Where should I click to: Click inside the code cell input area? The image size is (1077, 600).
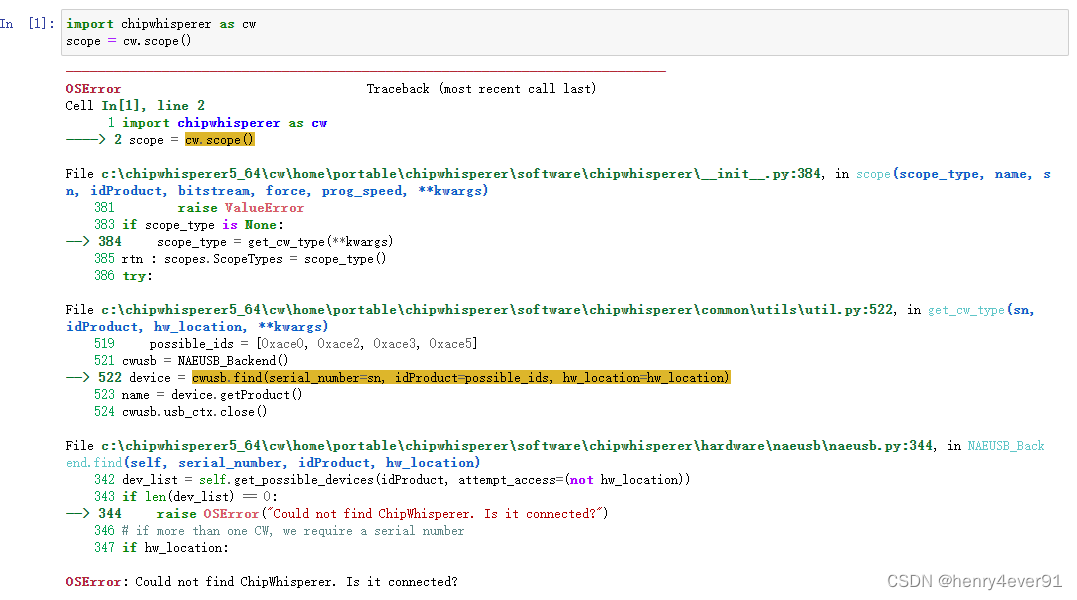[x=565, y=32]
